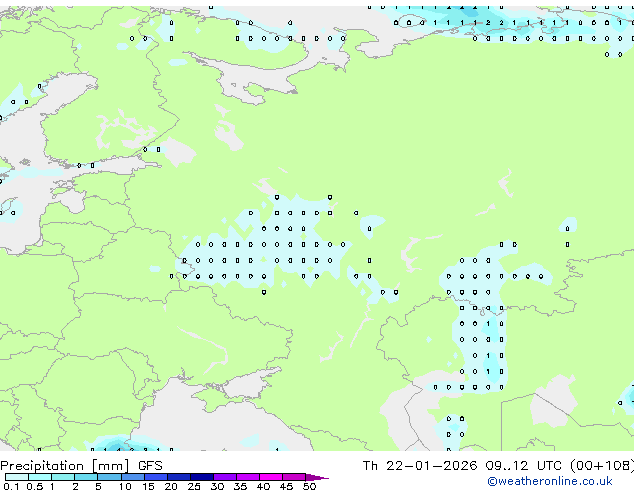Click the weatheronline.co.uk copyright link
634x490 pixels.
tap(550, 481)
